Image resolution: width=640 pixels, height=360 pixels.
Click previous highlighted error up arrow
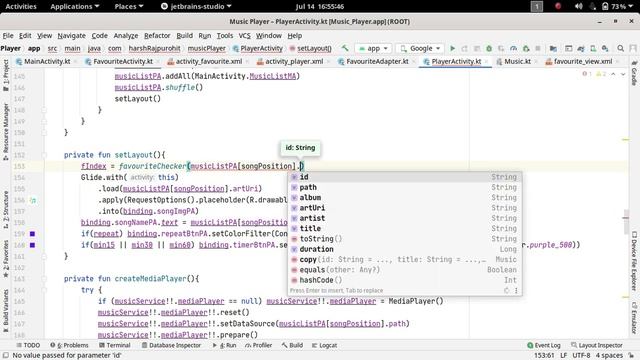point(613,74)
